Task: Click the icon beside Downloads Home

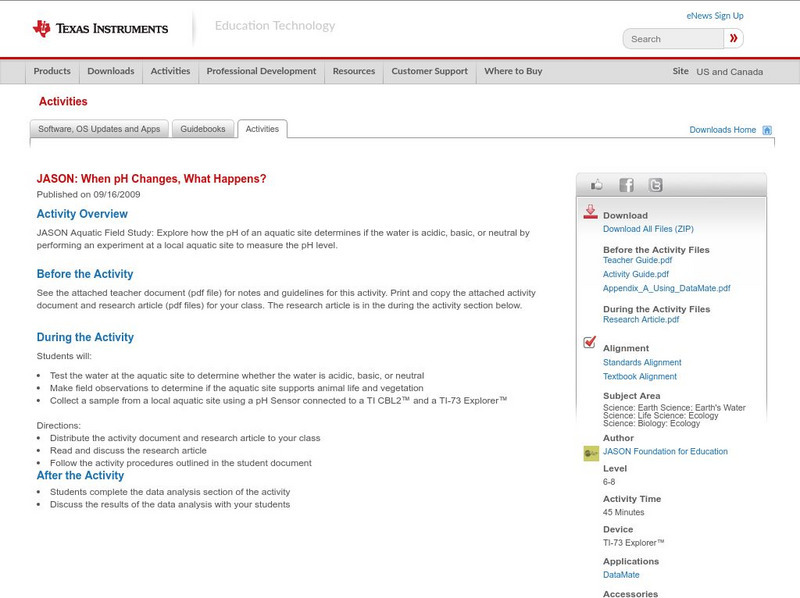Action: [x=767, y=130]
